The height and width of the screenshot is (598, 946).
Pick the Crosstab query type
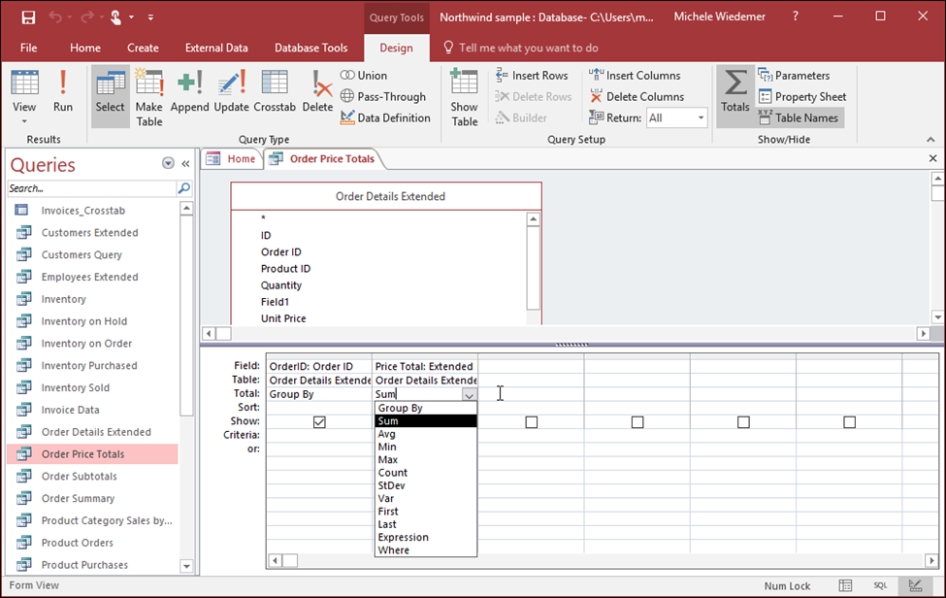[275, 92]
